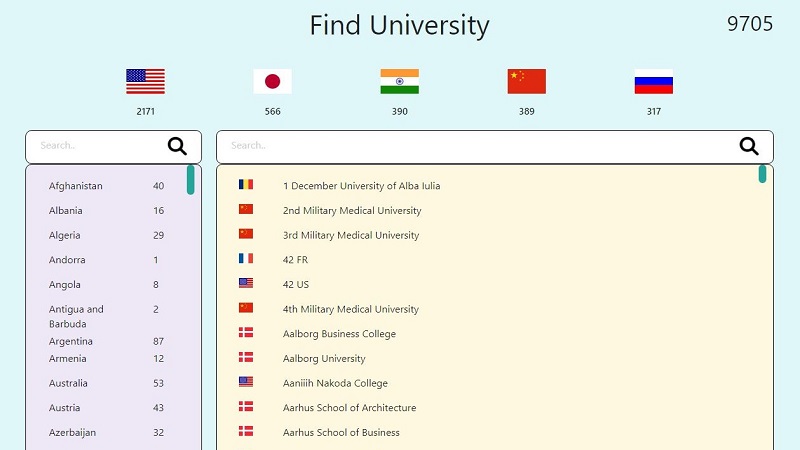Open Aarhus School of Architecture entry
800x450 pixels.
349,408
